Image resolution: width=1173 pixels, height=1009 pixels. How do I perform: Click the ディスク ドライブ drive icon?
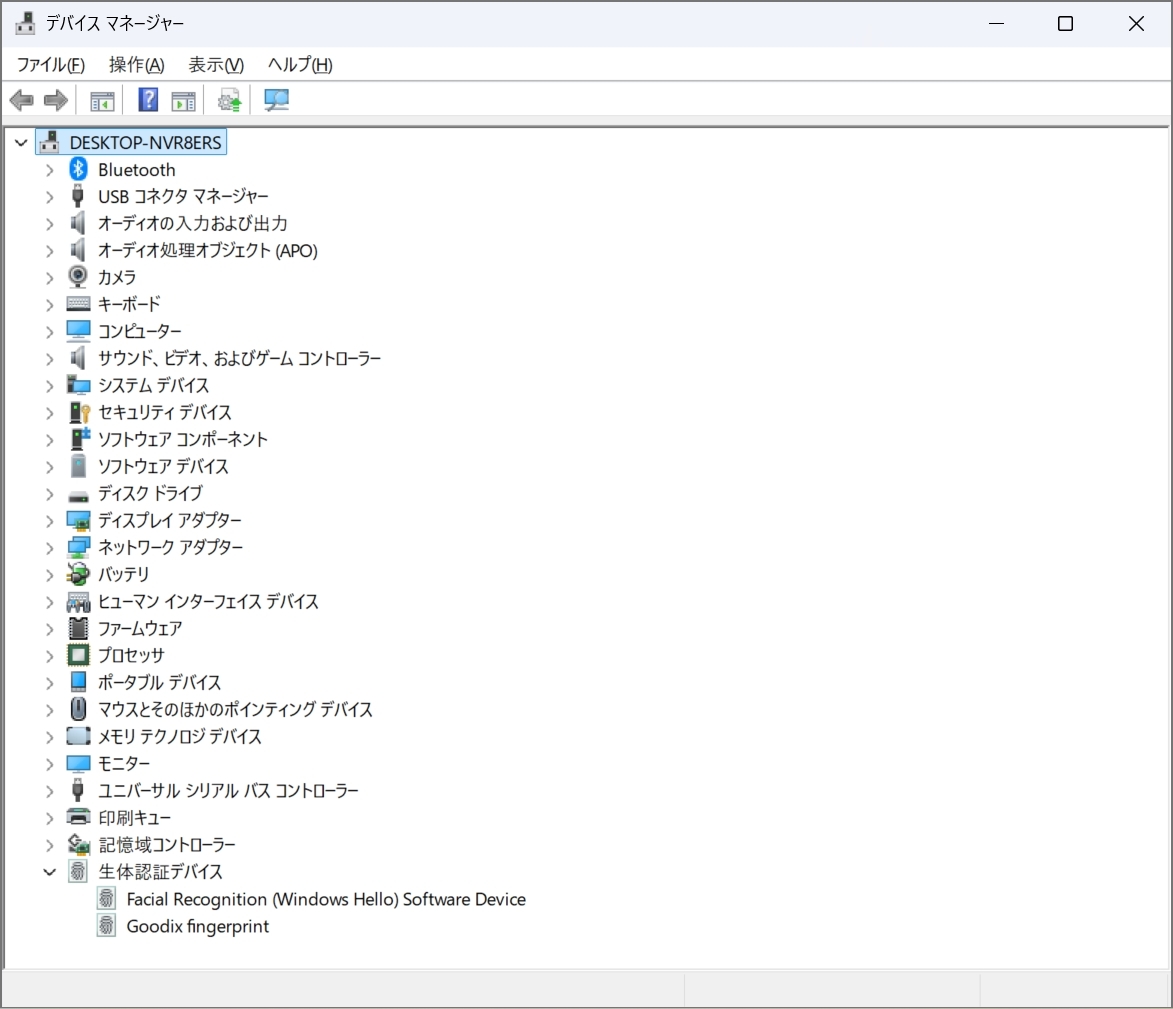click(x=78, y=495)
